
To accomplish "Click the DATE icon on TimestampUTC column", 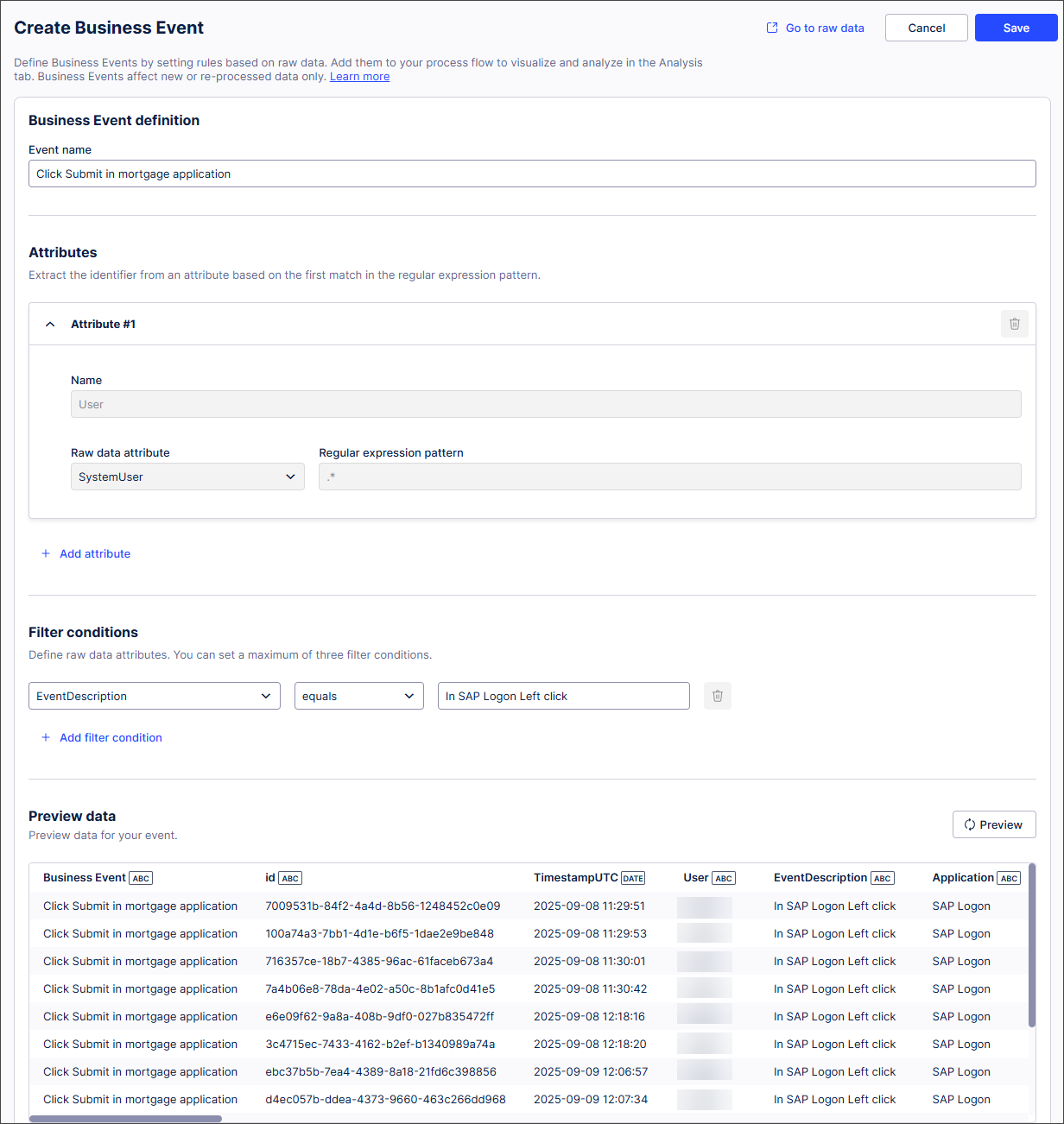I will 633,877.
